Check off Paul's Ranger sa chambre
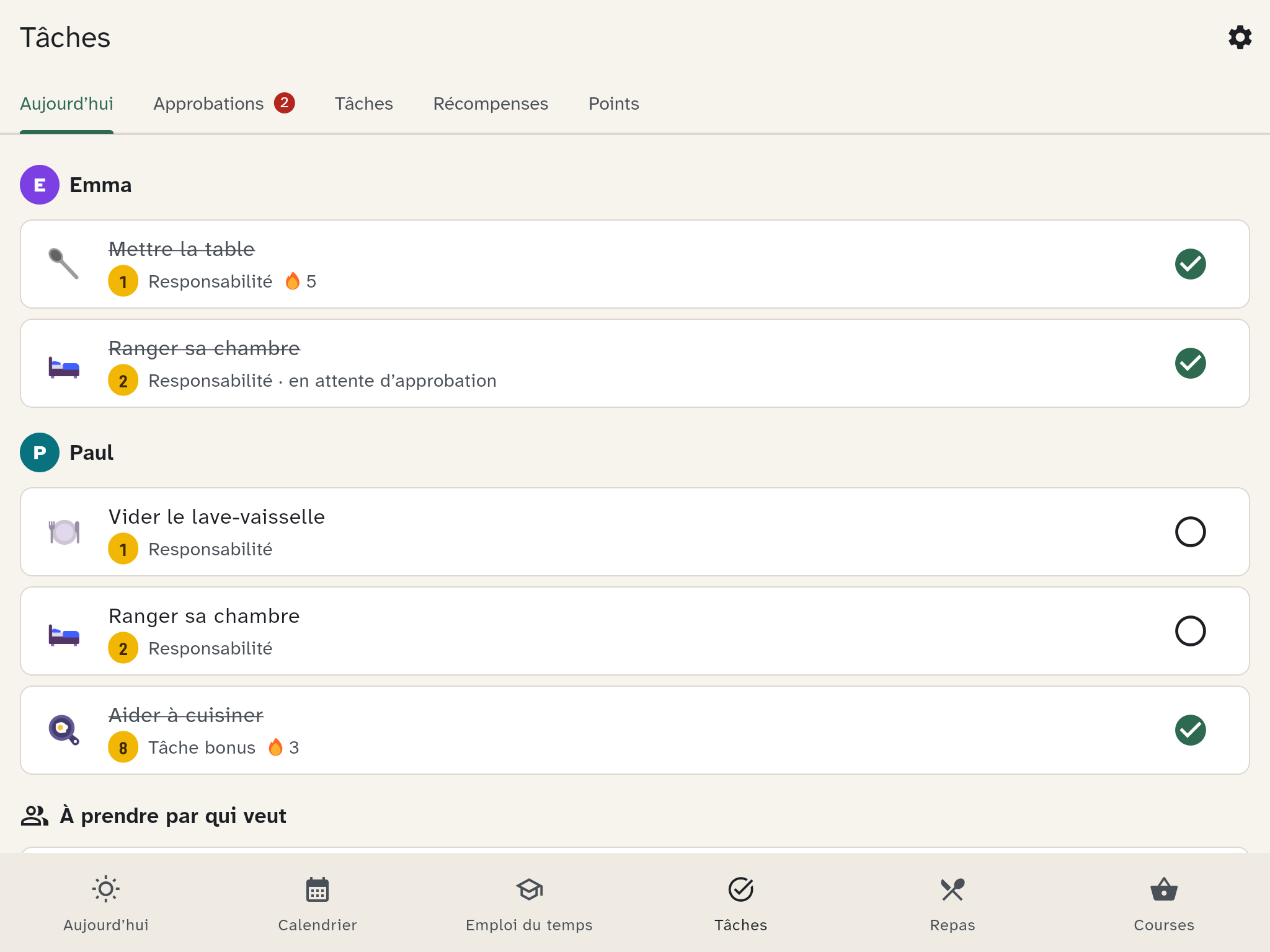This screenshot has width=1270, height=952. tap(1190, 631)
